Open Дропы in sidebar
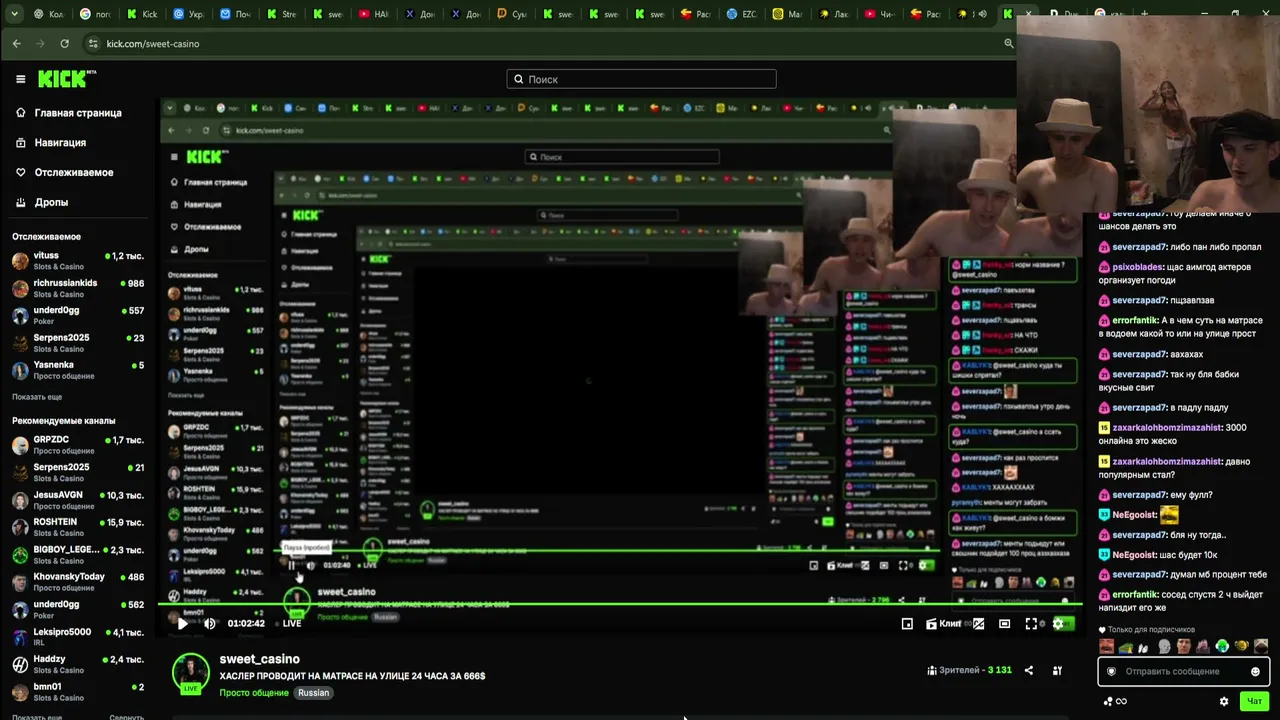Viewport: 1280px width, 720px height. [42, 202]
